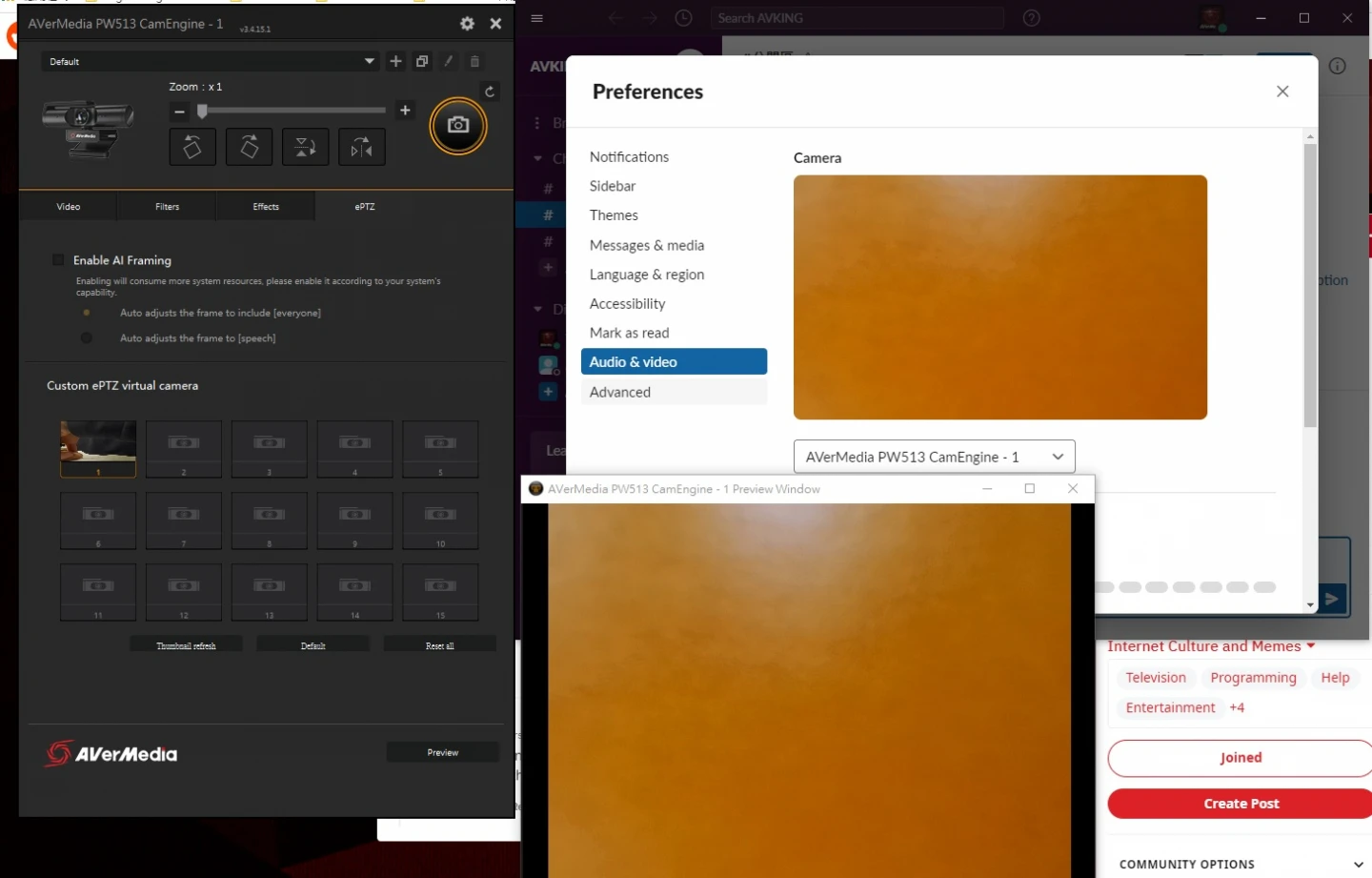Click the Preferences scrollbar down arrow

(1310, 605)
